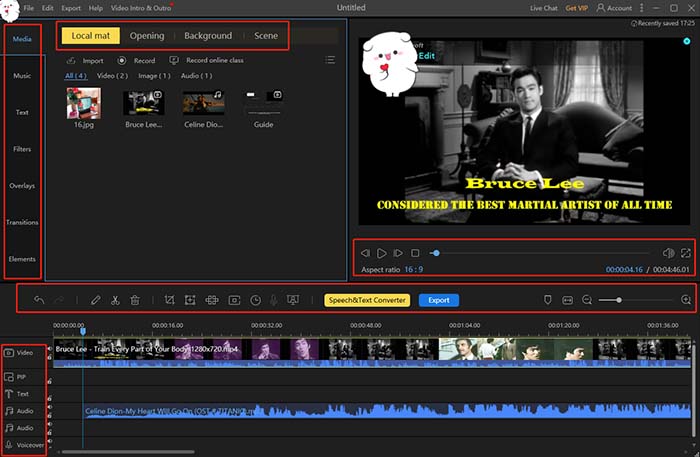Filter media by Audio (1)
This screenshot has height=457, width=700.
[196, 75]
